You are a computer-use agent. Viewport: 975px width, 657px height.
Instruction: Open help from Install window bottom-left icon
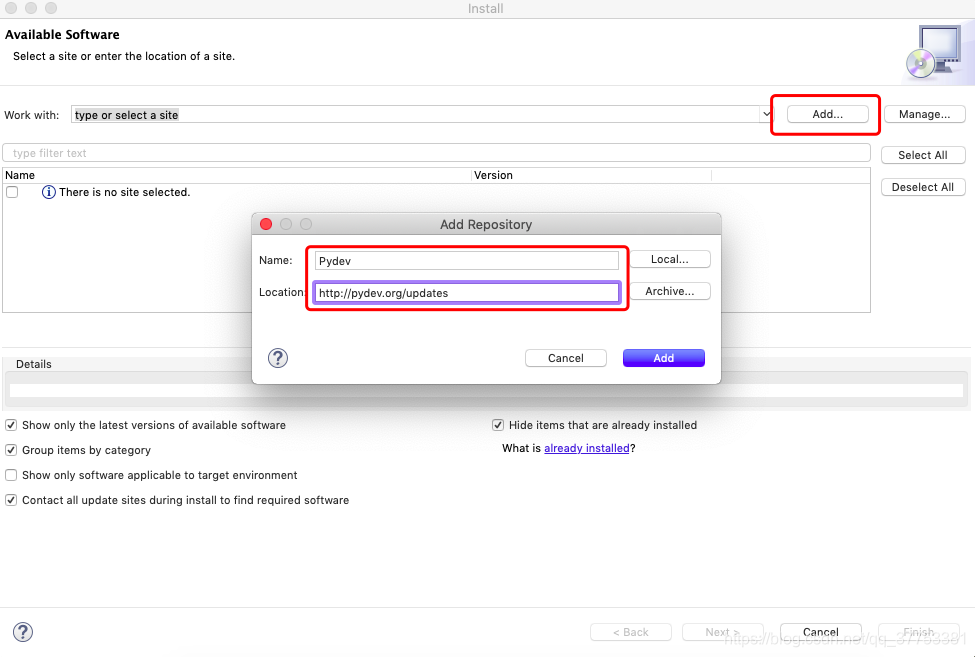point(23,632)
